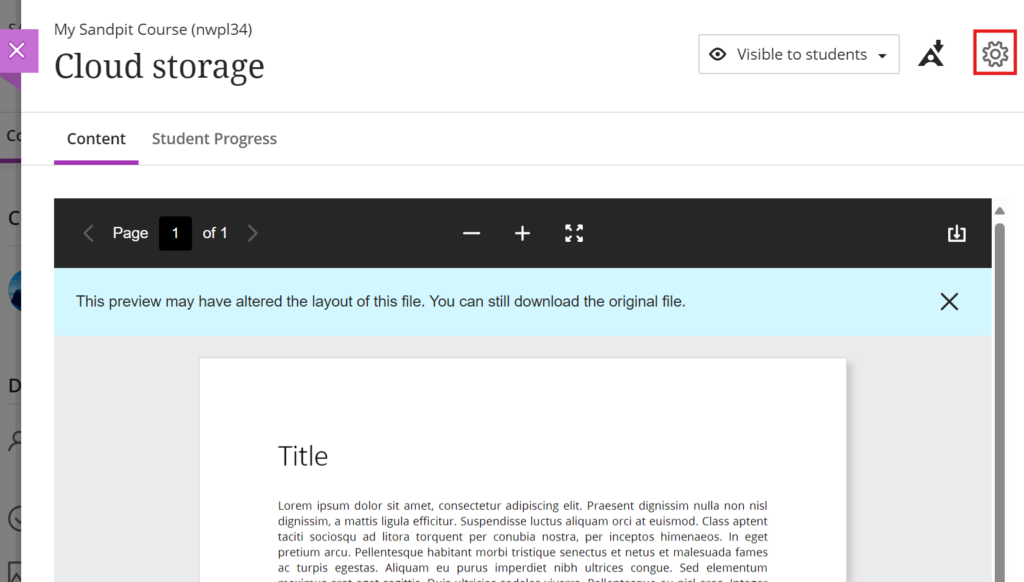
Task: Click the preview altered layout message text
Action: (381, 301)
